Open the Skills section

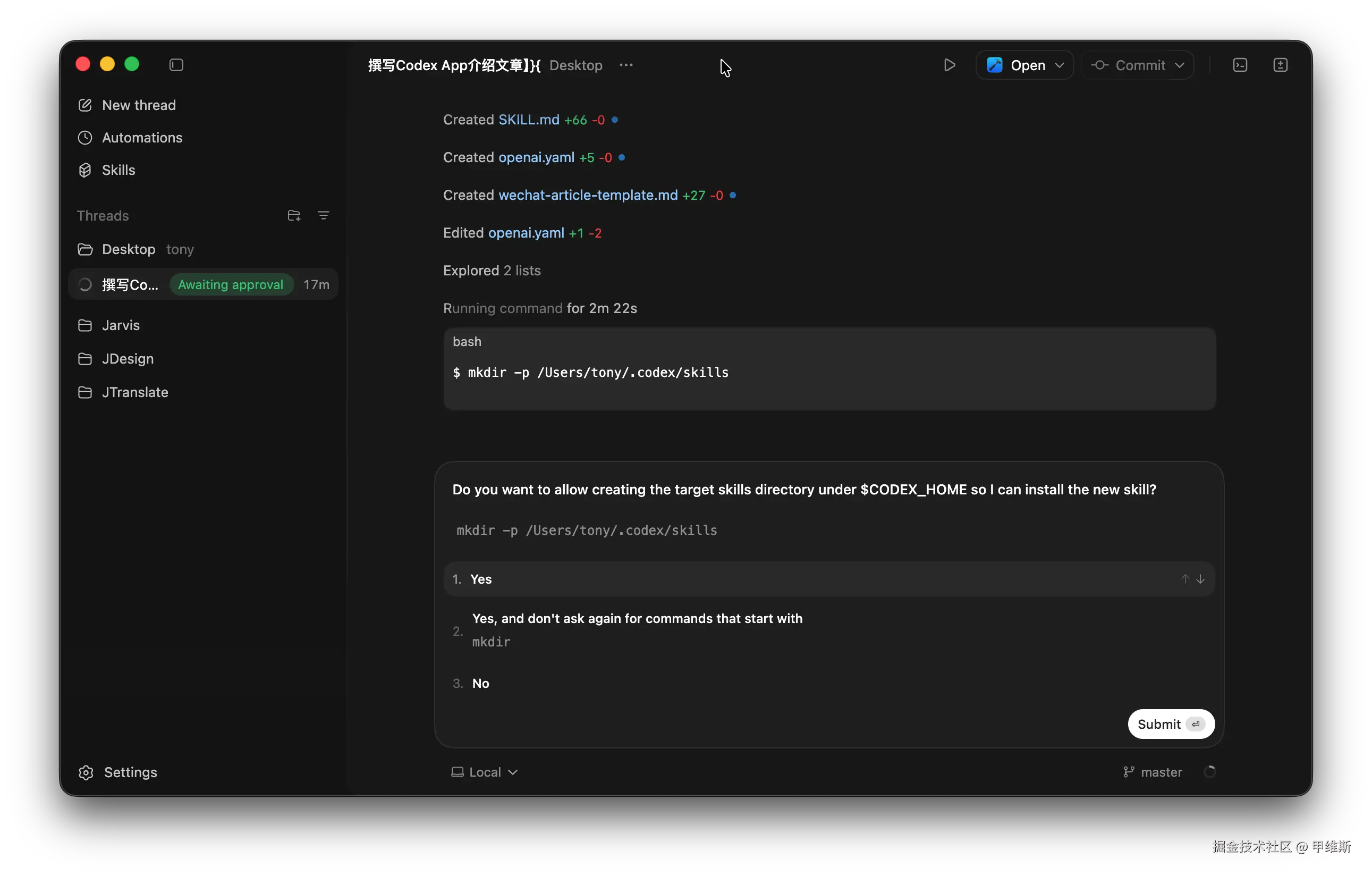coord(118,170)
